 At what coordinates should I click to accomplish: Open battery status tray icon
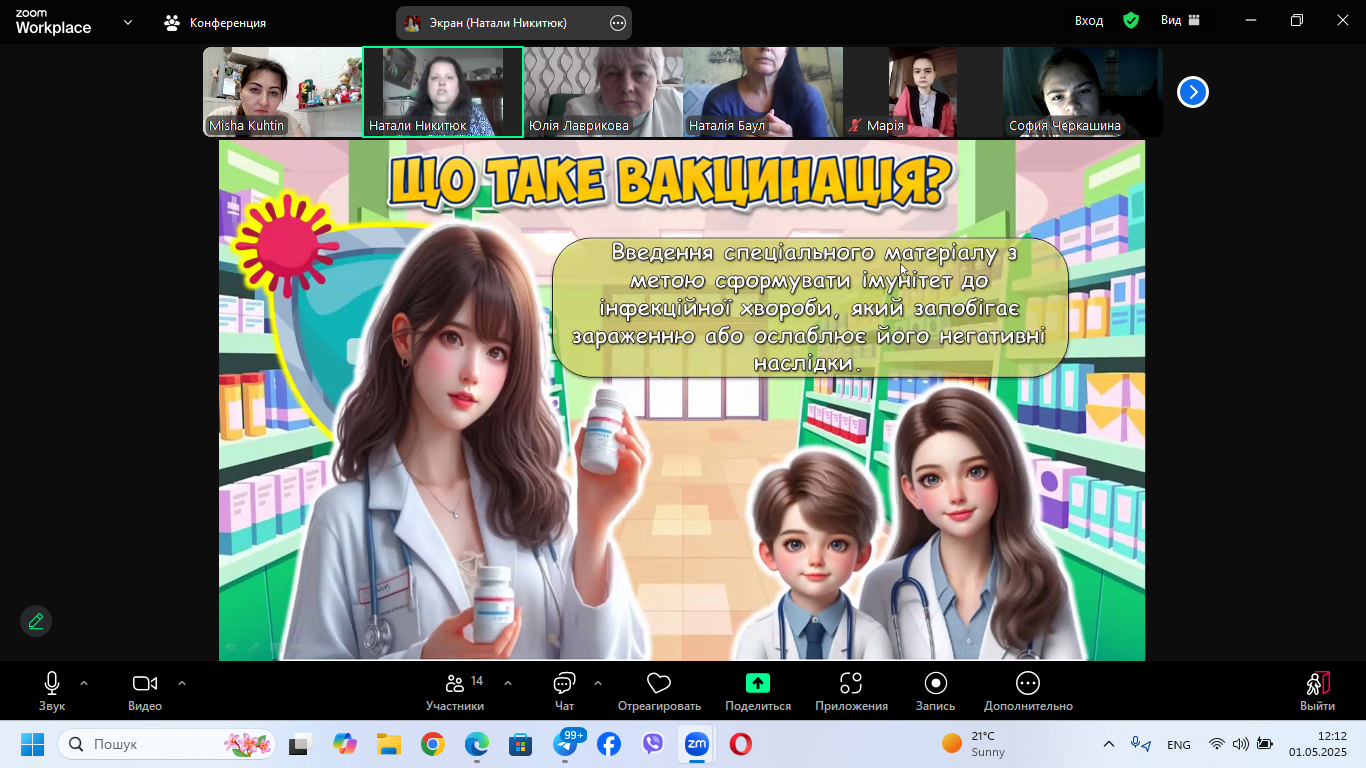pyautogui.click(x=1265, y=744)
